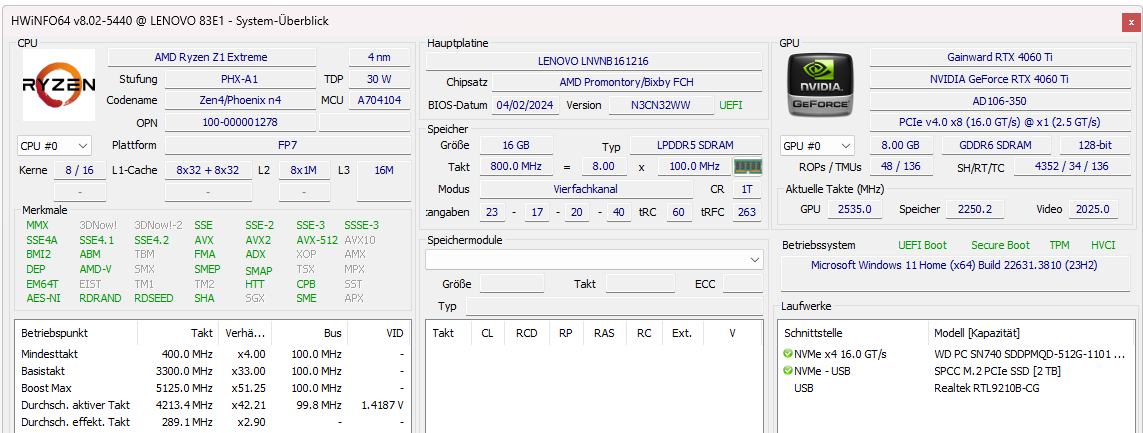Click the 8x1M L2 cache value

coord(304,170)
